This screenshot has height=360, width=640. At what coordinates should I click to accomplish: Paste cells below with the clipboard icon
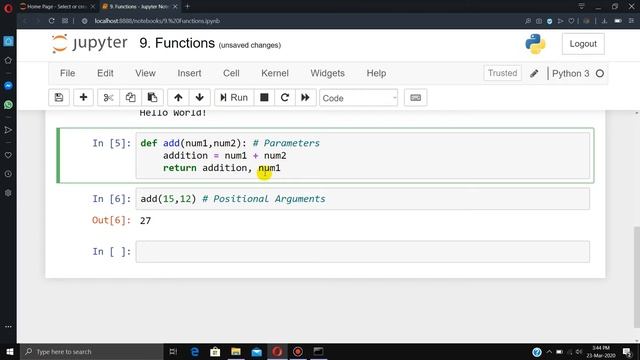click(152, 98)
